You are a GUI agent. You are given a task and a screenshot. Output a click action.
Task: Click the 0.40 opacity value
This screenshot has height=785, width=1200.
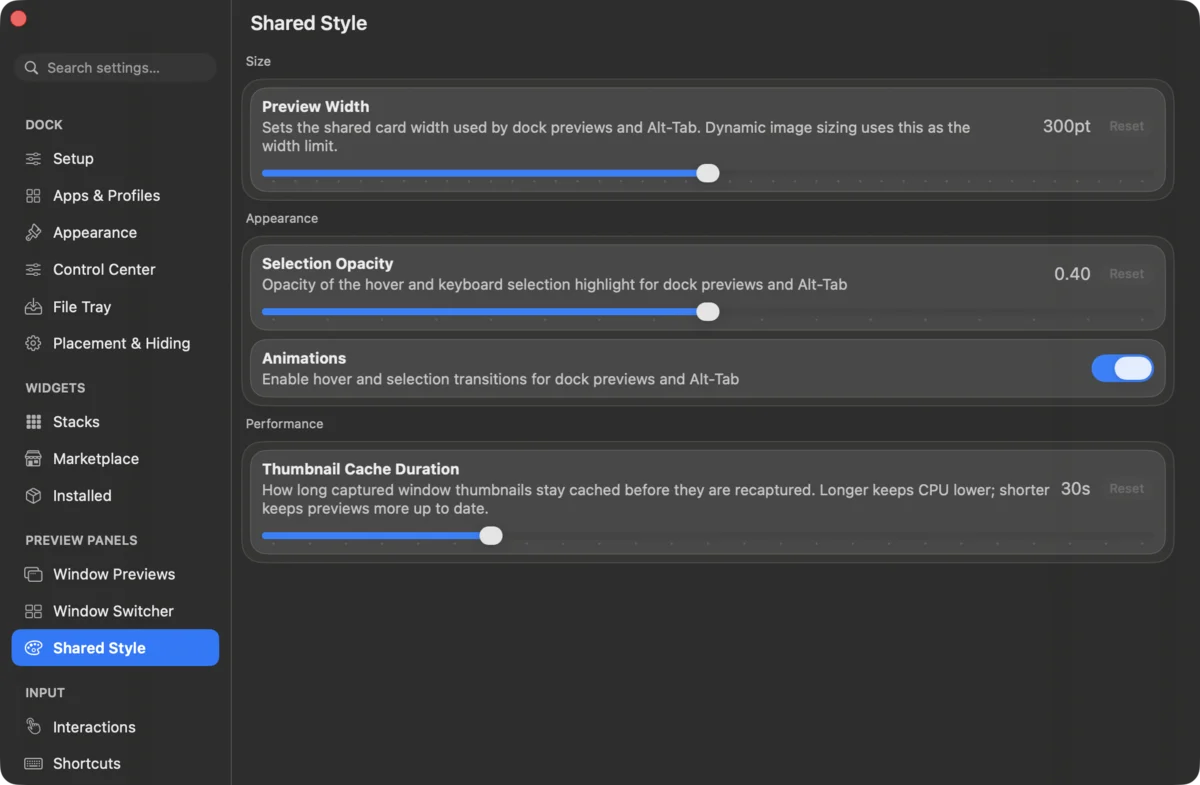tap(1072, 274)
